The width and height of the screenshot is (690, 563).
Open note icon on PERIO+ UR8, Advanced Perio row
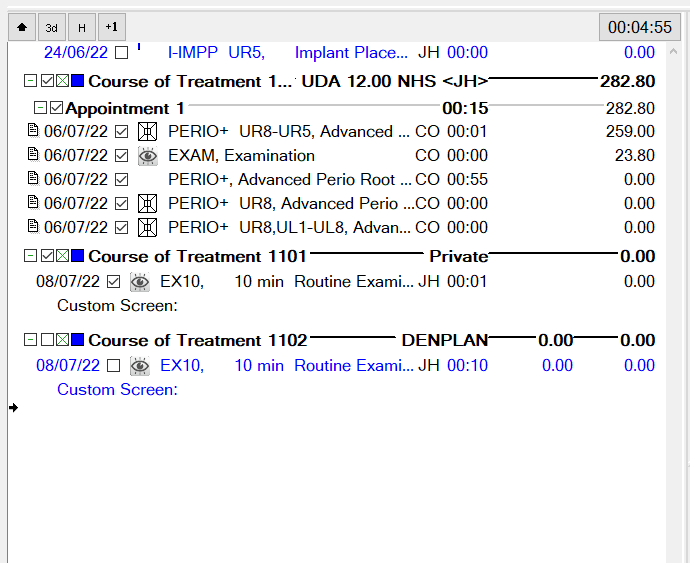coord(33,202)
